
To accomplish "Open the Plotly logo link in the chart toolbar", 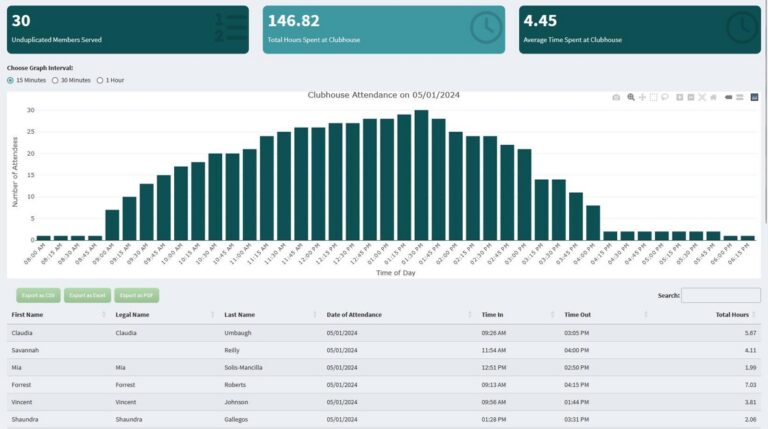I will click(754, 97).
